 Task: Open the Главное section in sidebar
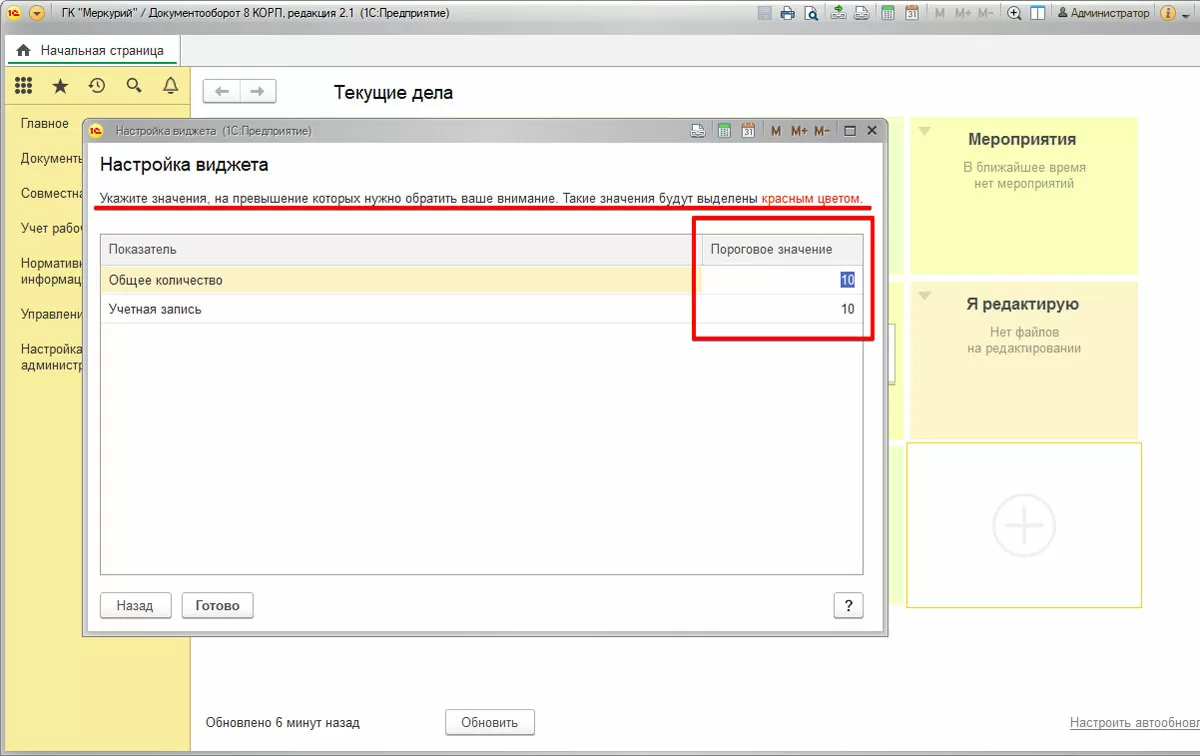(45, 124)
